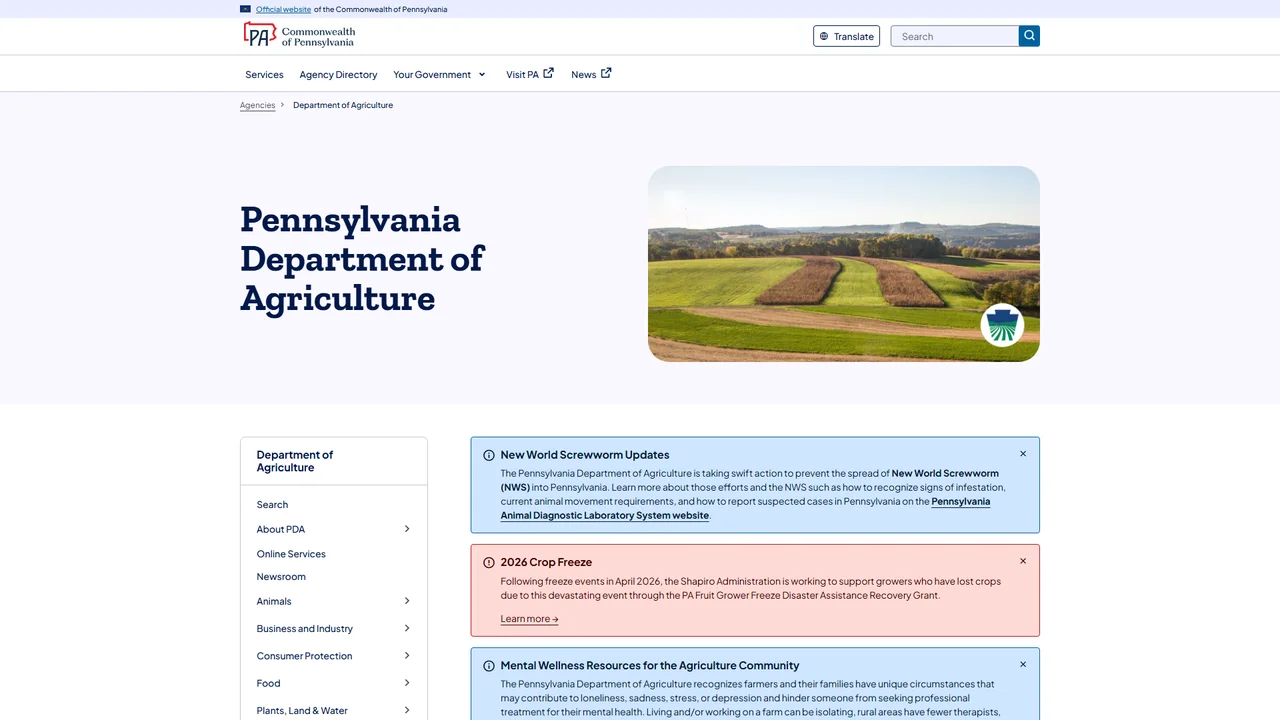Close the Mental Wellness Resources alert
This screenshot has width=1280, height=720.
1023,664
